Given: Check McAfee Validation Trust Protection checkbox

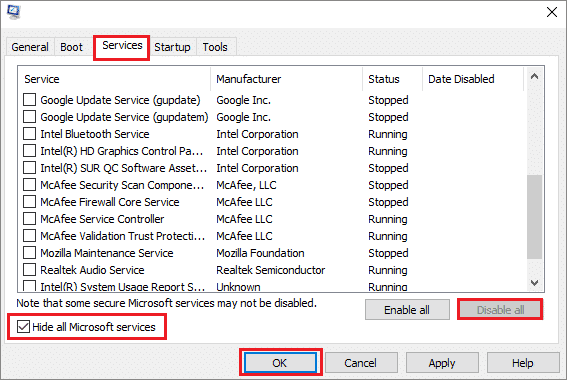Looking at the screenshot, I should pos(29,235).
